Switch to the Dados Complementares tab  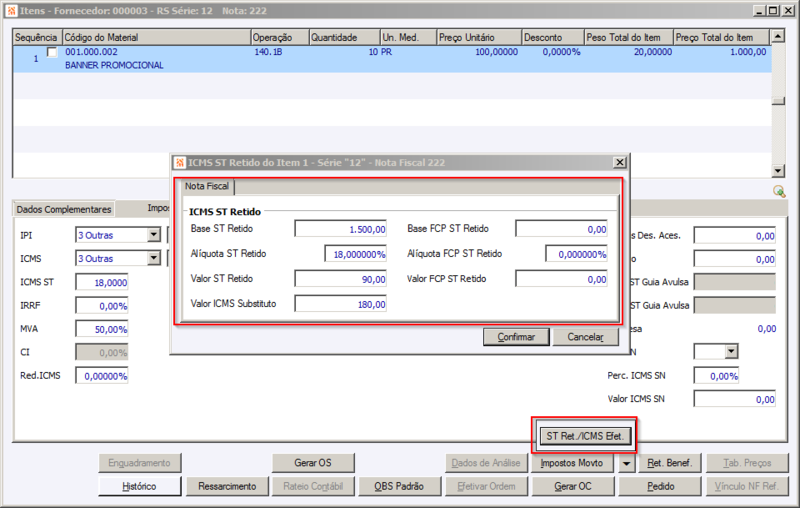click(64, 209)
